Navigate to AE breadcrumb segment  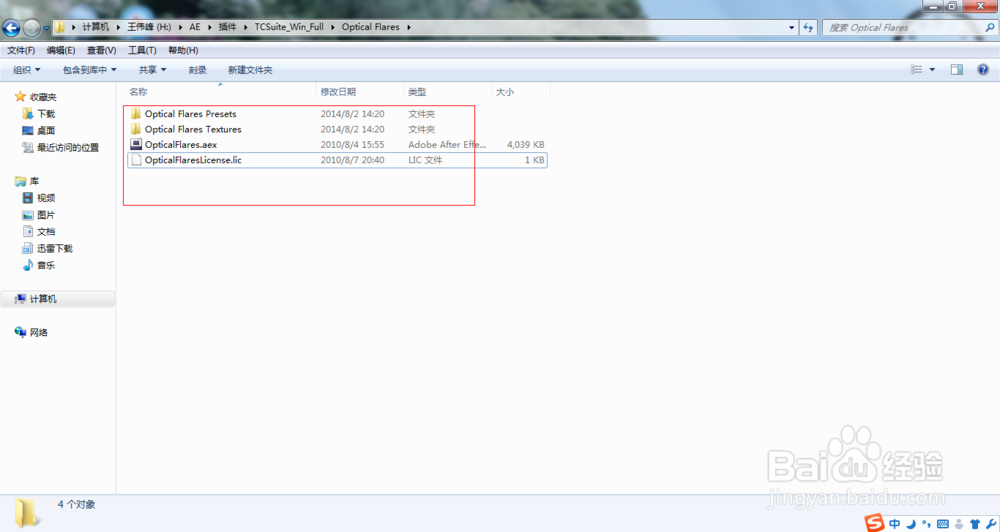195,27
